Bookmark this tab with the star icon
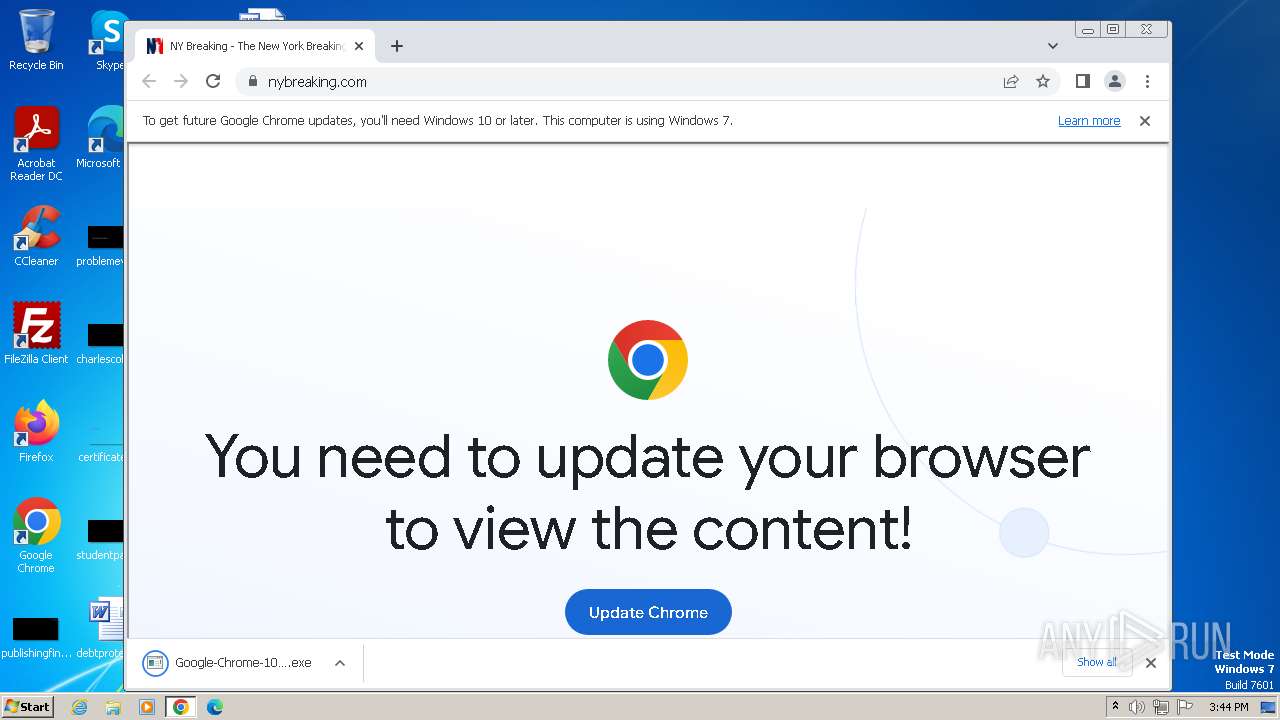The image size is (1280, 720). (x=1043, y=82)
